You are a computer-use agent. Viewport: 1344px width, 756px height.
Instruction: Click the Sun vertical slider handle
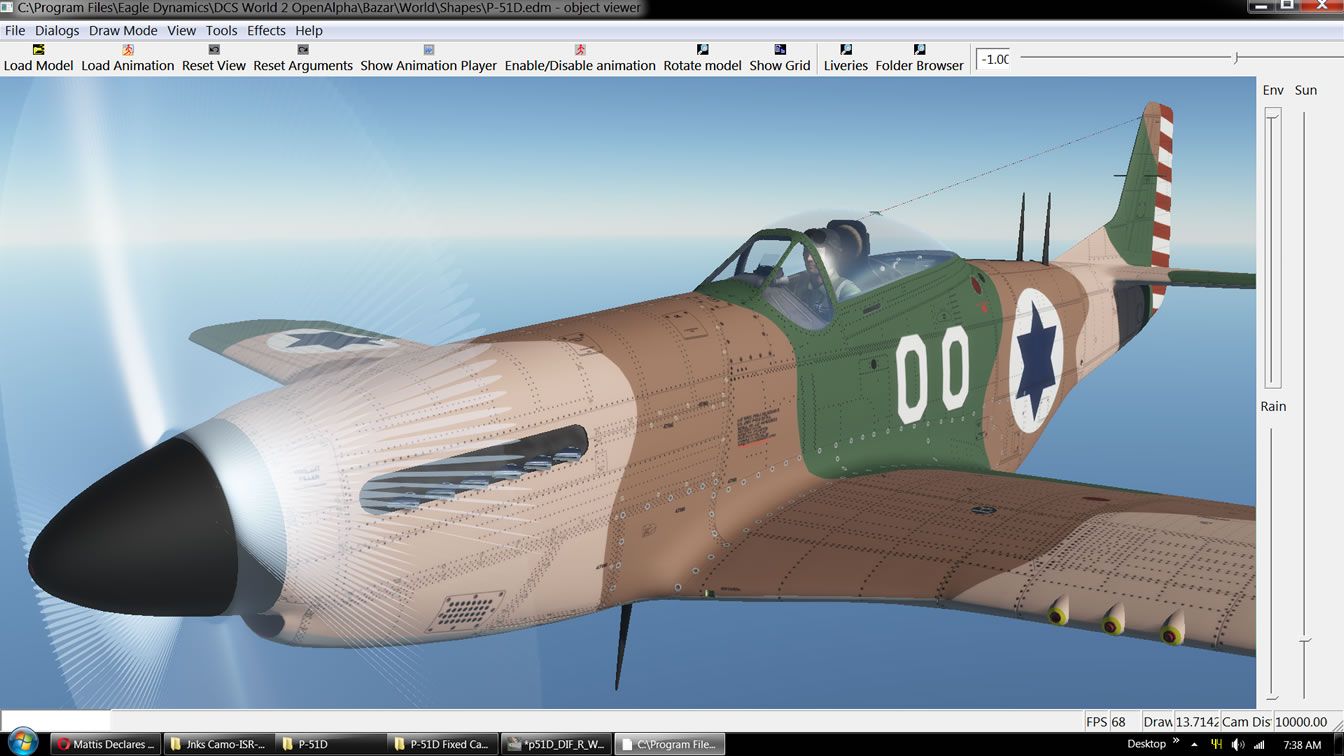click(x=1305, y=640)
